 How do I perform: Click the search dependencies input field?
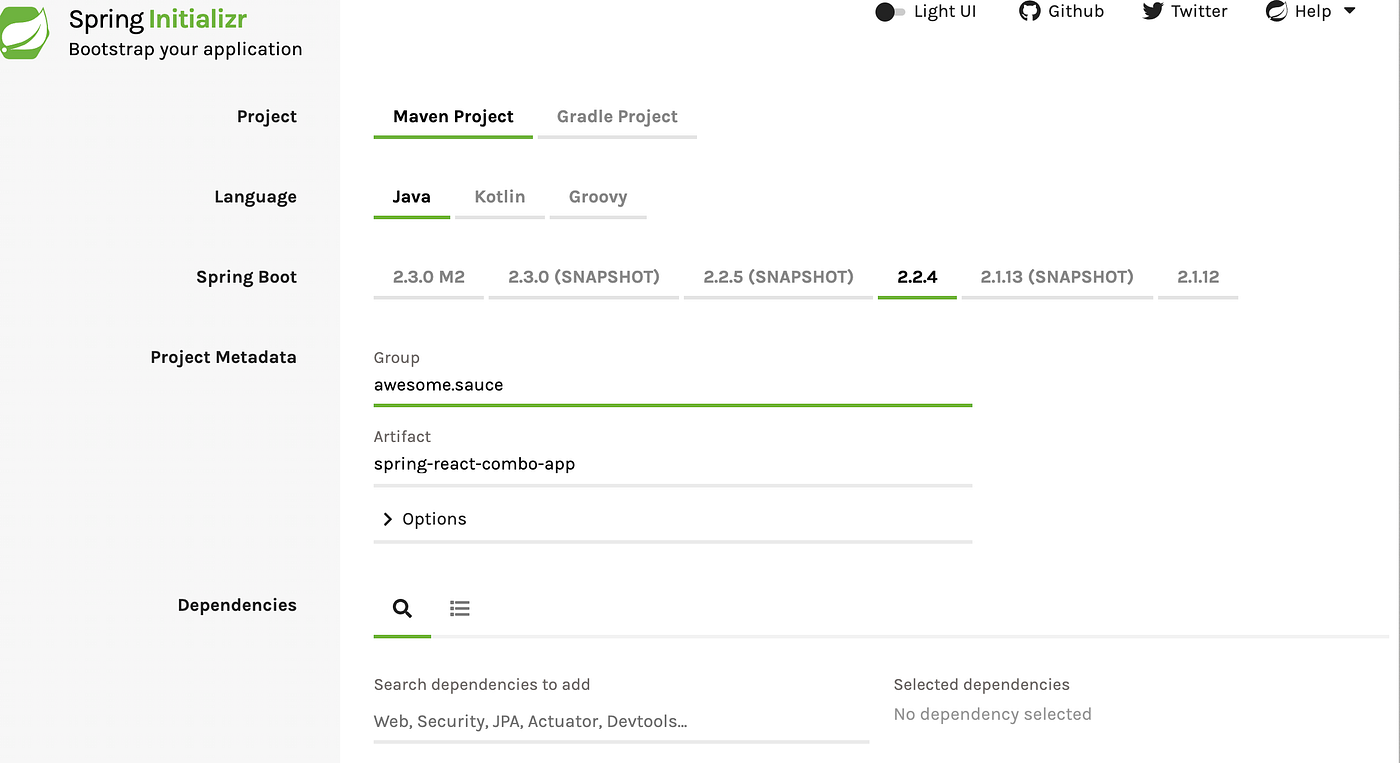(620, 721)
